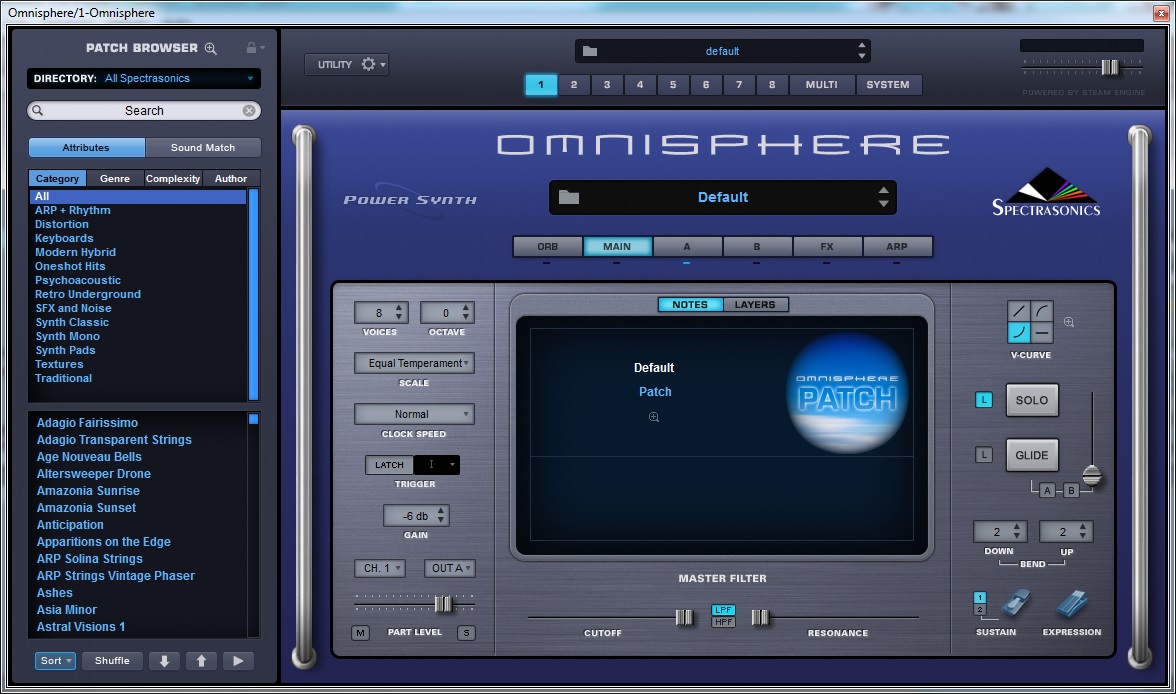Image resolution: width=1176 pixels, height=694 pixels.
Task: Clear the search field with X icon
Action: pyautogui.click(x=249, y=110)
